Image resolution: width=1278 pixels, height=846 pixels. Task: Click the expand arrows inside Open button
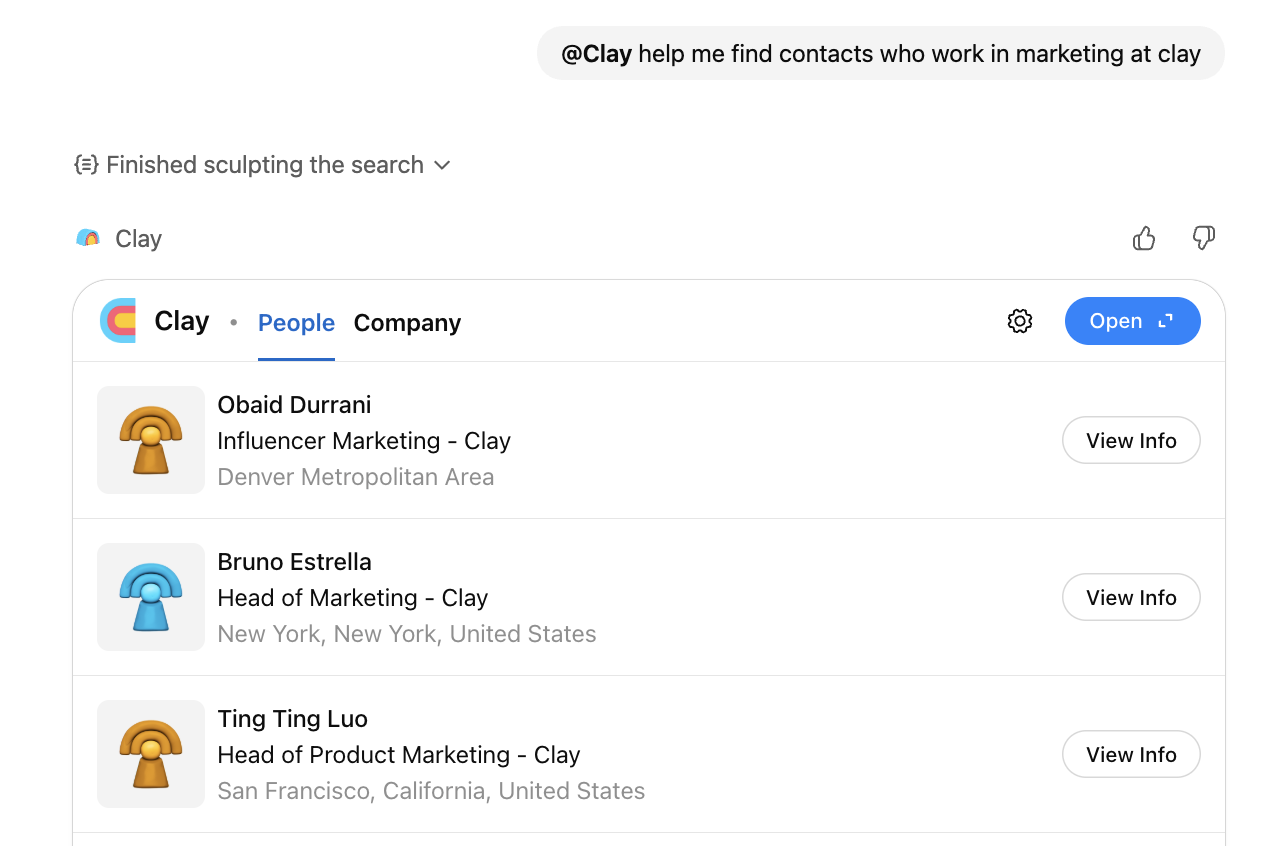click(1165, 321)
